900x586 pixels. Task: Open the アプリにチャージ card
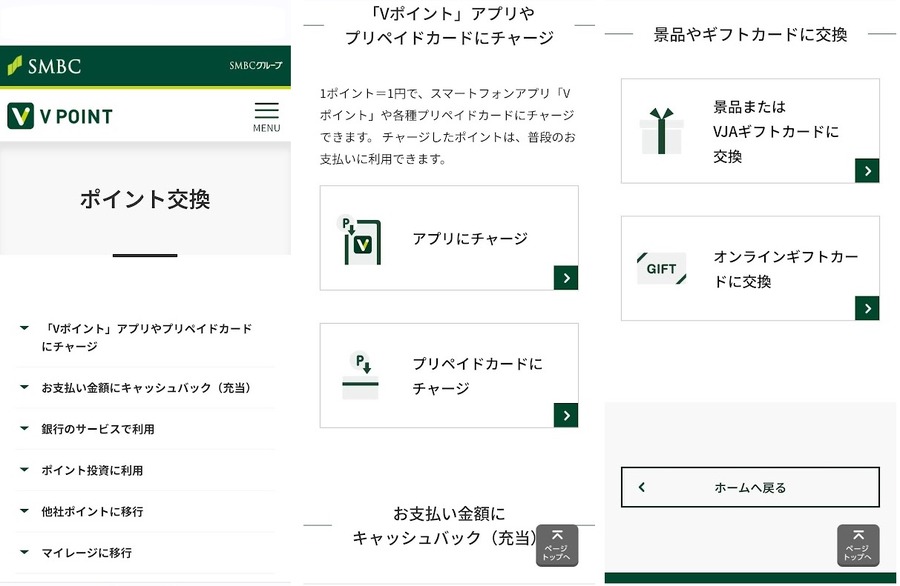pos(449,238)
